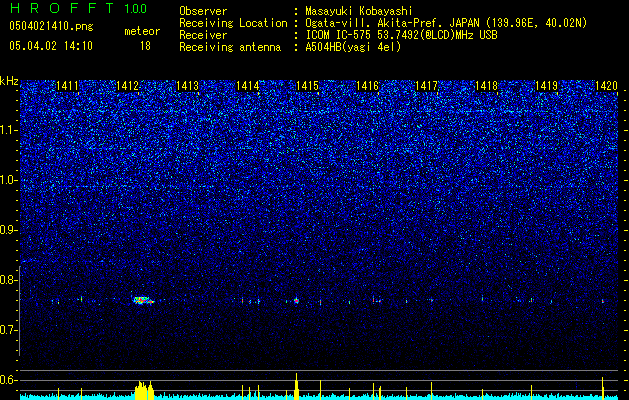Select the file name 0504021410.png

(51, 27)
